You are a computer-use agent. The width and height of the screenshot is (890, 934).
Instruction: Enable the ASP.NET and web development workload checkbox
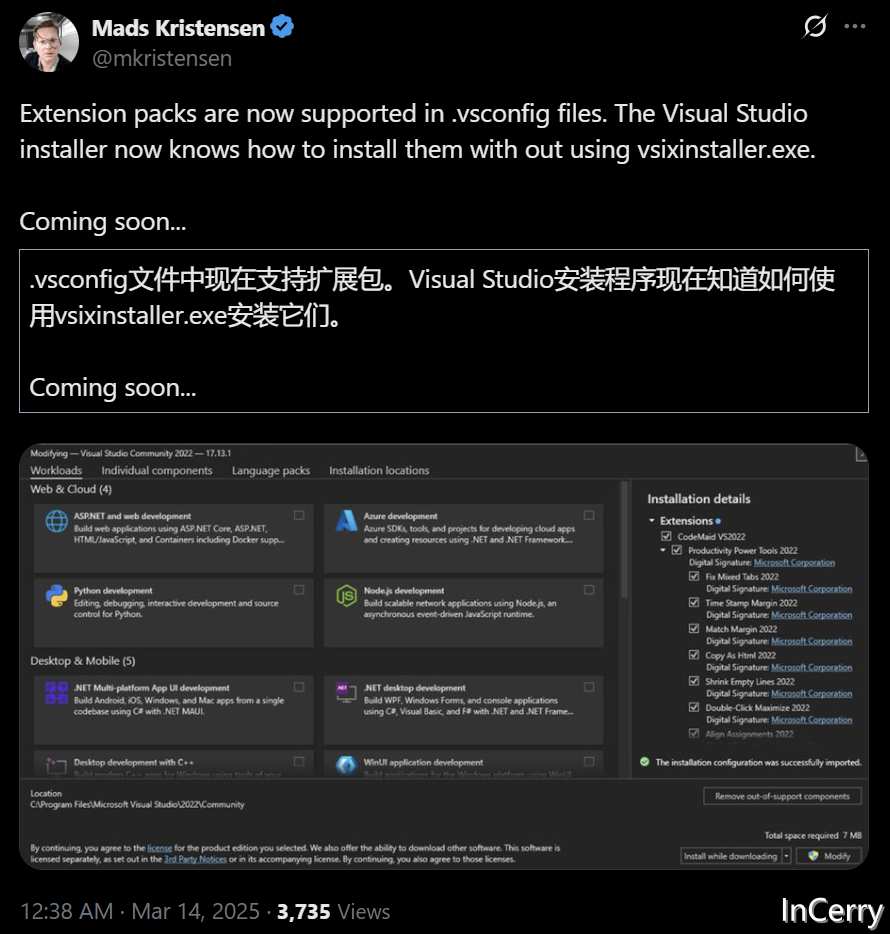point(299,515)
